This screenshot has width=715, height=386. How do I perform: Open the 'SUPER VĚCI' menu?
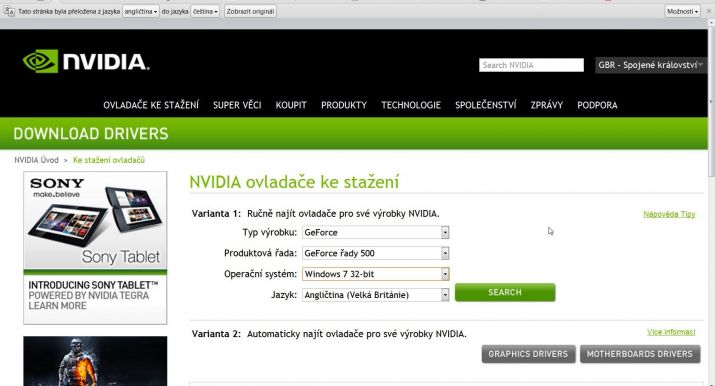237,105
